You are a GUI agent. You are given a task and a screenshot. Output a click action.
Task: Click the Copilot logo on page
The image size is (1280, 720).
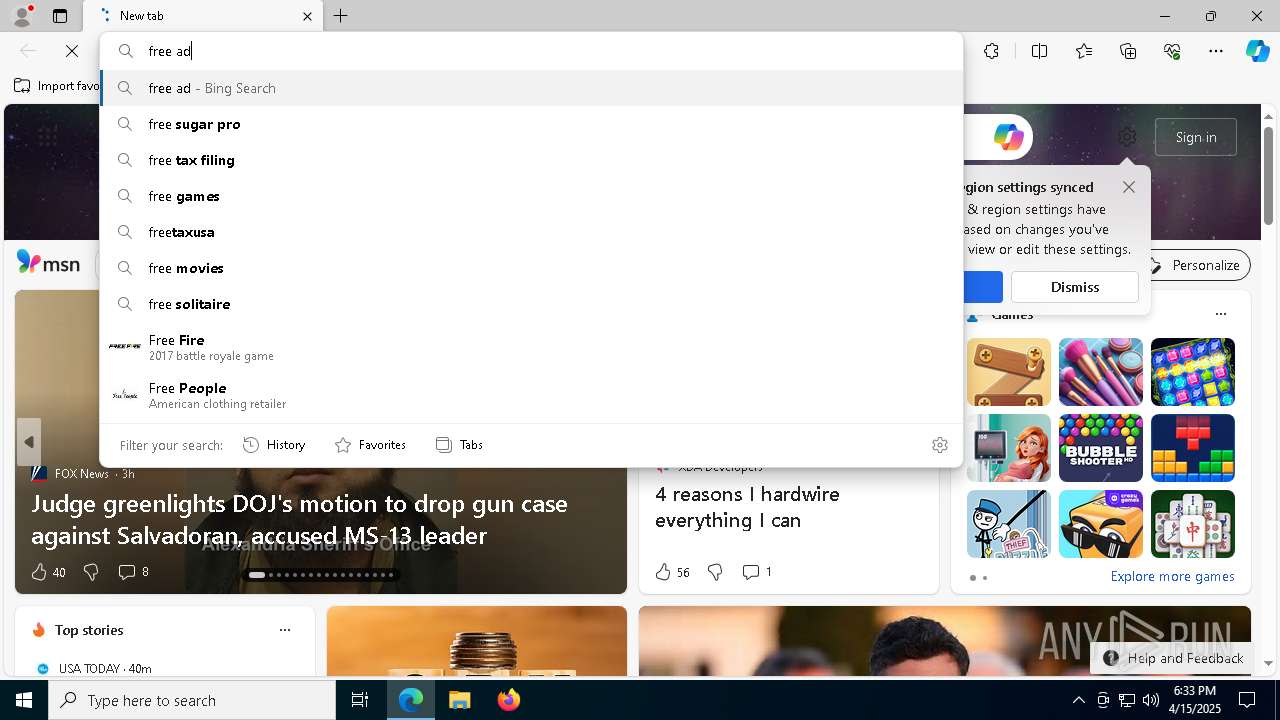(x=1008, y=137)
